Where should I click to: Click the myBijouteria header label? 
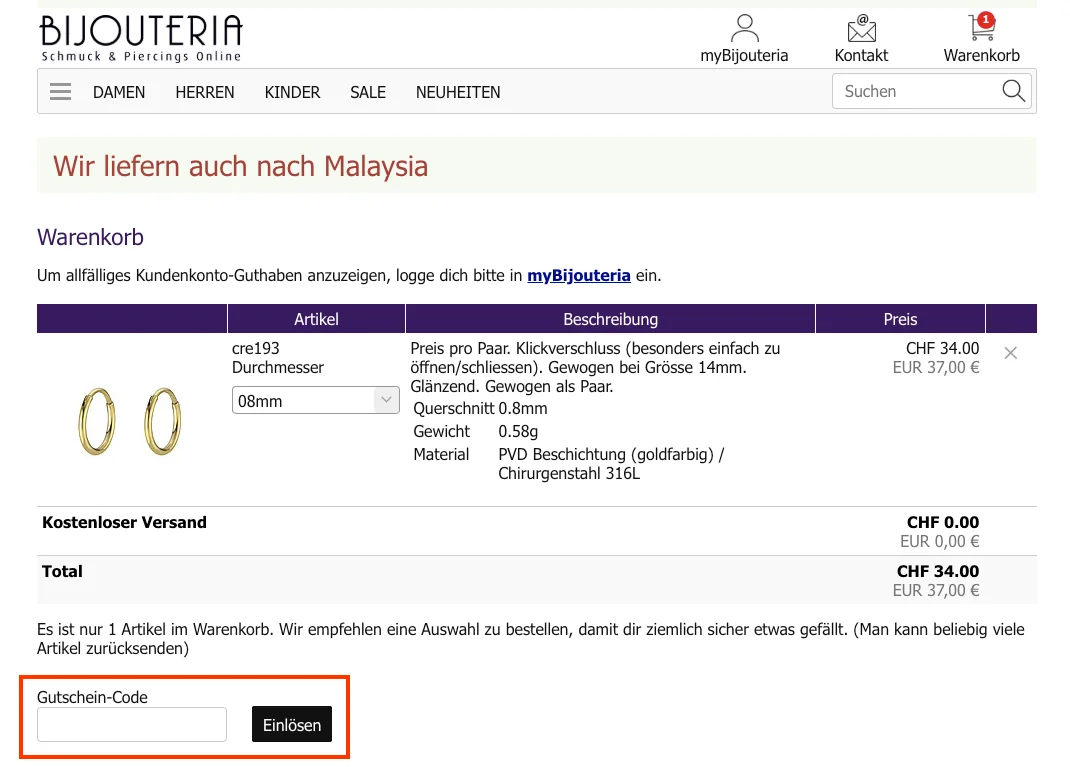744,56
